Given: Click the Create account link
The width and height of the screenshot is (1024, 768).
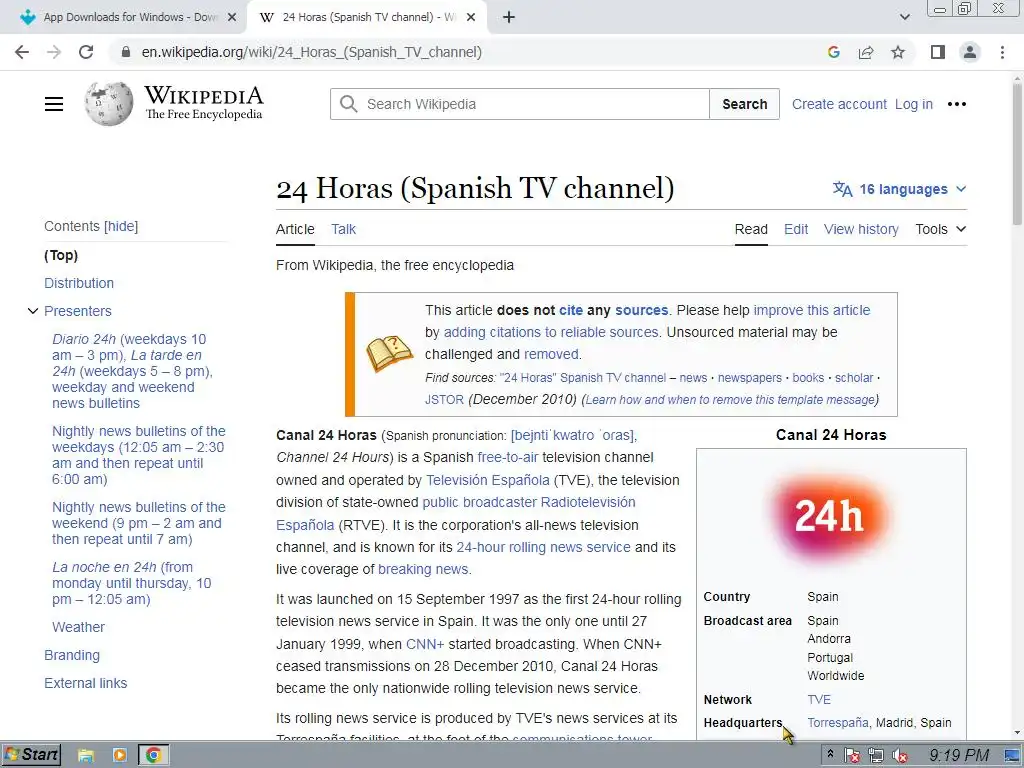Looking at the screenshot, I should 839,104.
